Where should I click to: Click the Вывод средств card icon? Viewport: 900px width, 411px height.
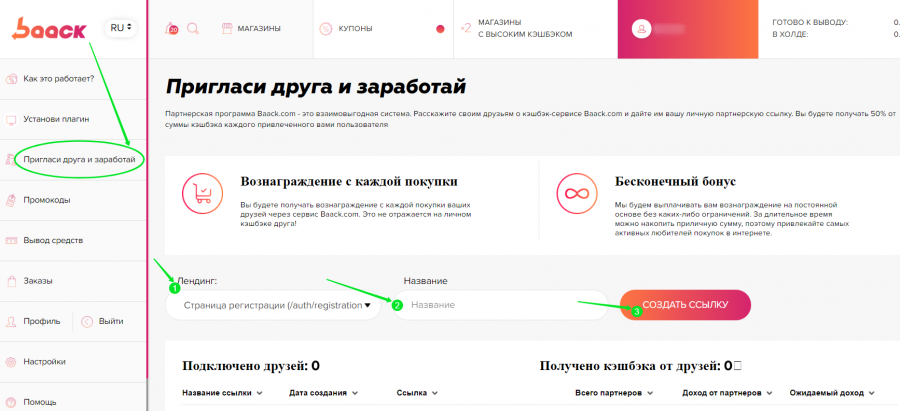10,241
